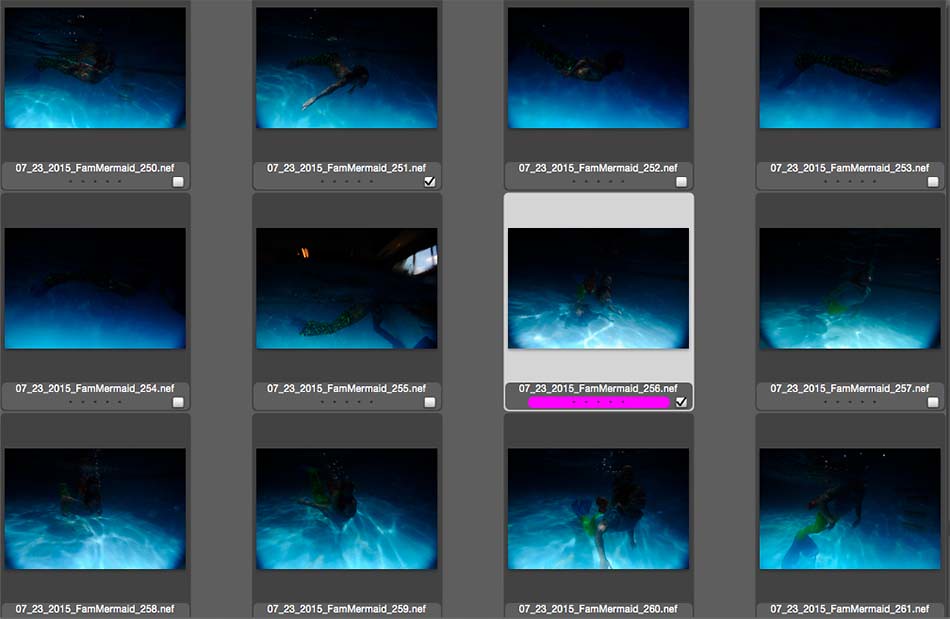The height and width of the screenshot is (619, 950).
Task: Select thumbnail of FamMermaid_251 swimming mermaid
Action: pyautogui.click(x=347, y=68)
